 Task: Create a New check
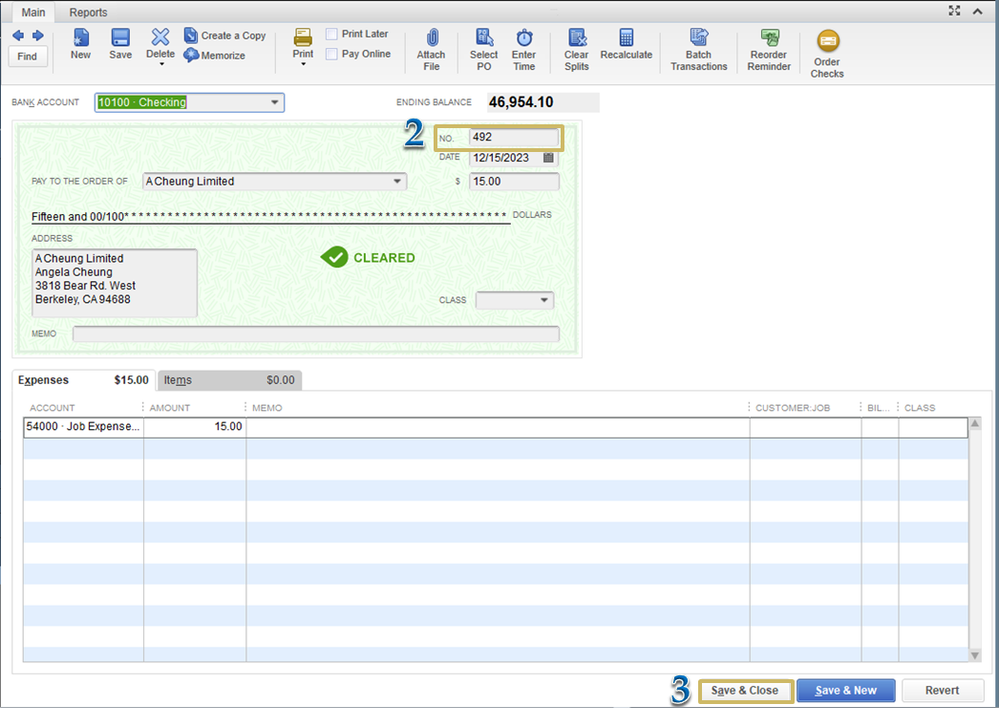[81, 44]
